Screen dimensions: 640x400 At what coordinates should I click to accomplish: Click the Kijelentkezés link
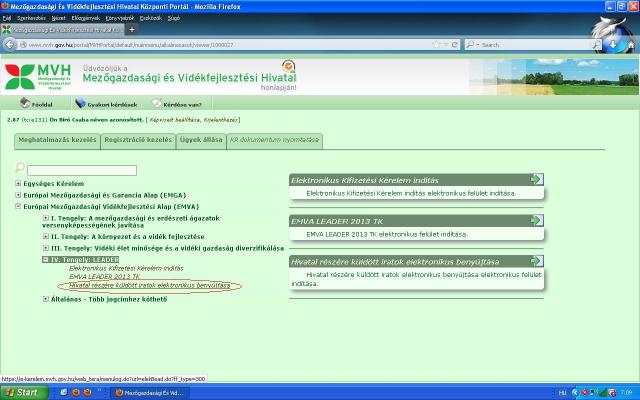[x=220, y=120]
